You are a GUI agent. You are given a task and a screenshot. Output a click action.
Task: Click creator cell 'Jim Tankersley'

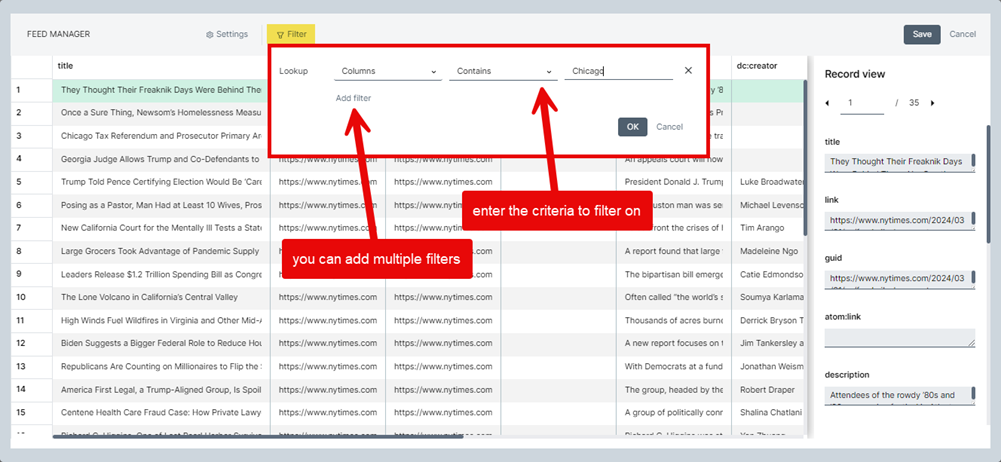767,343
